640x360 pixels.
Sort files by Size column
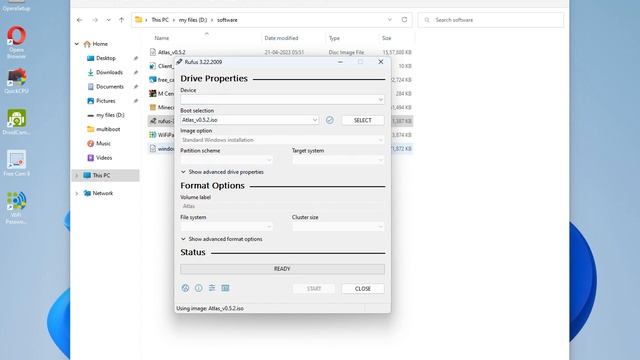coord(387,38)
